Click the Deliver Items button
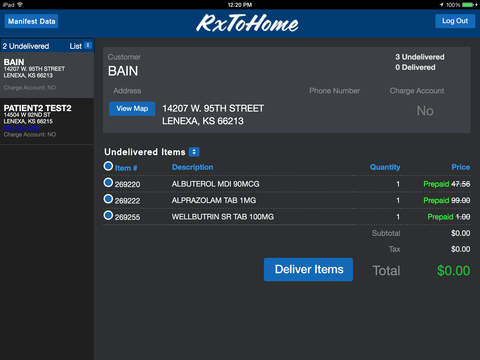 (308, 269)
